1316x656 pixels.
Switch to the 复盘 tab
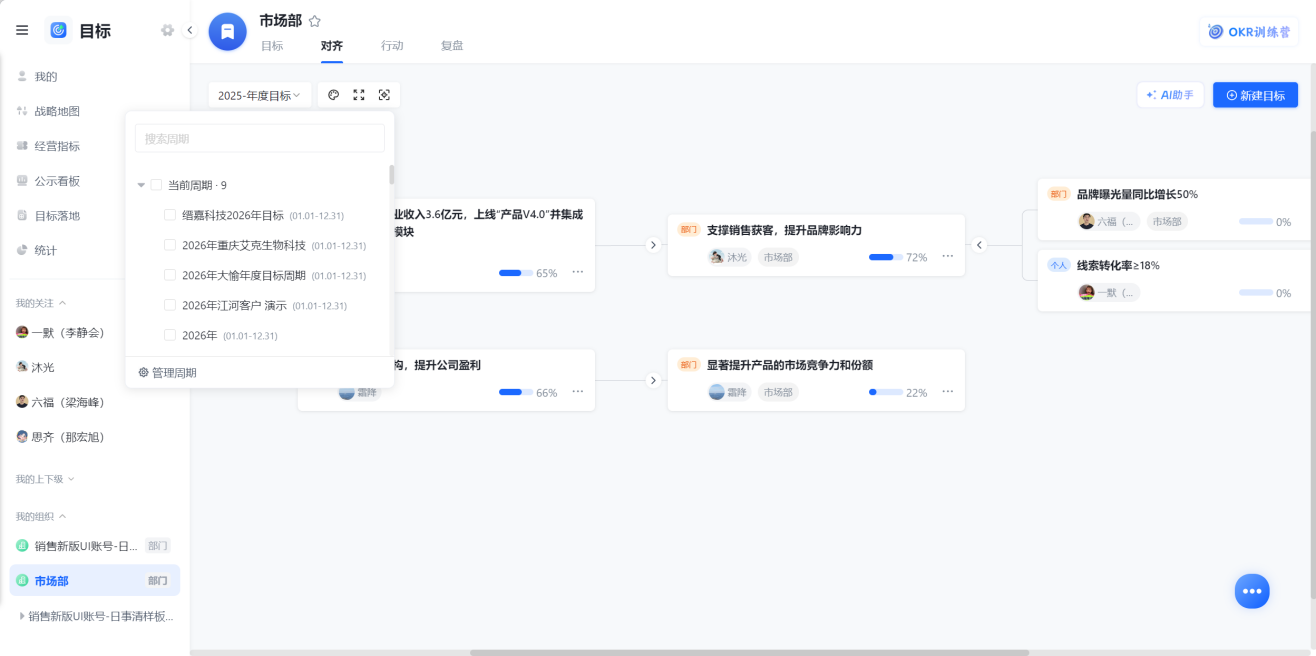(452, 46)
